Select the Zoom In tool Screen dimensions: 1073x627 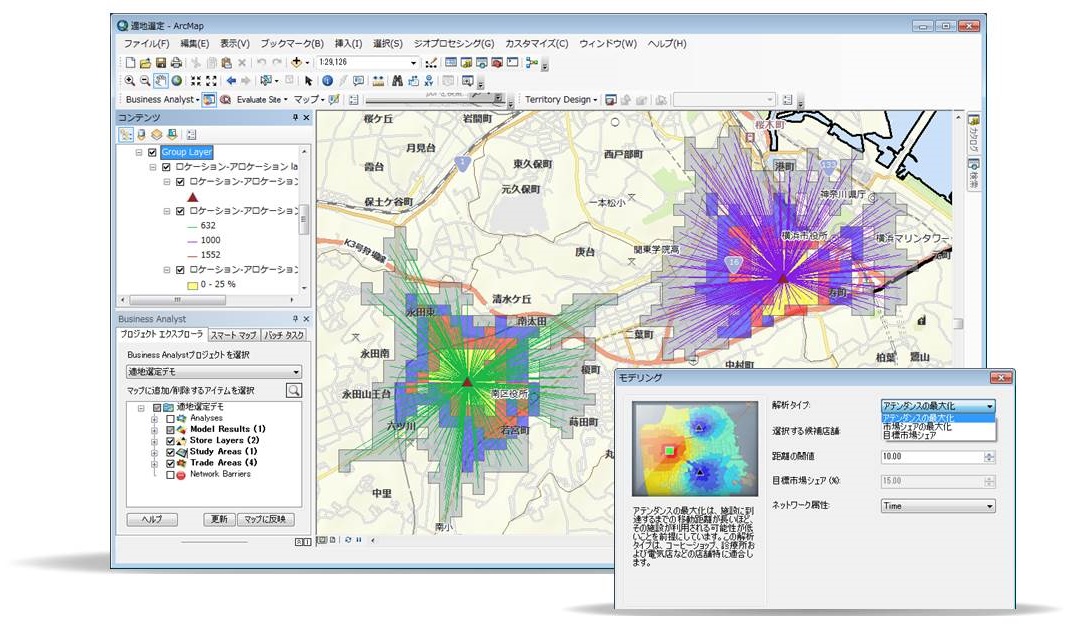(130, 81)
